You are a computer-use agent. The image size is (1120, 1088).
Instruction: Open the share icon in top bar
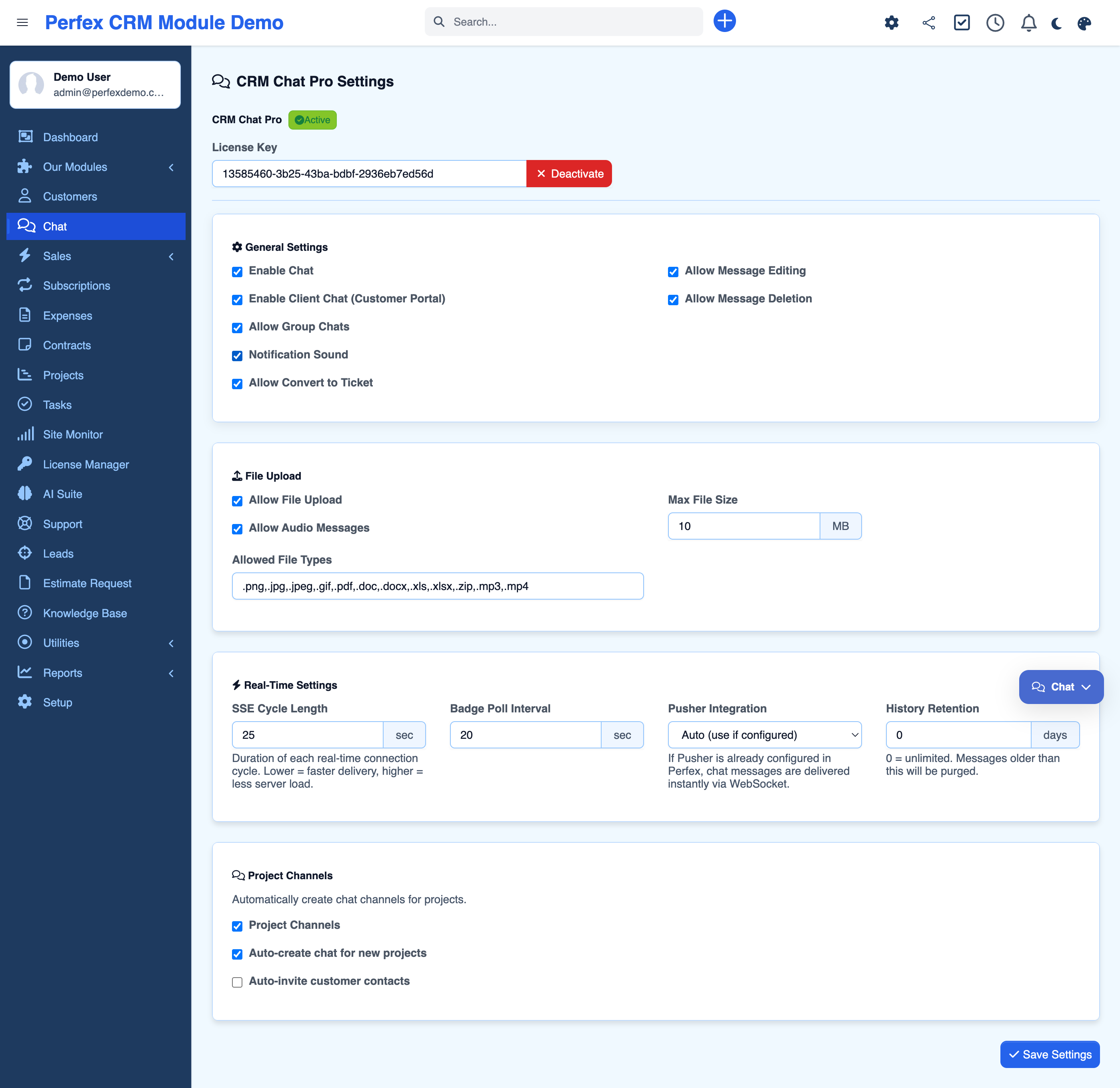(928, 22)
